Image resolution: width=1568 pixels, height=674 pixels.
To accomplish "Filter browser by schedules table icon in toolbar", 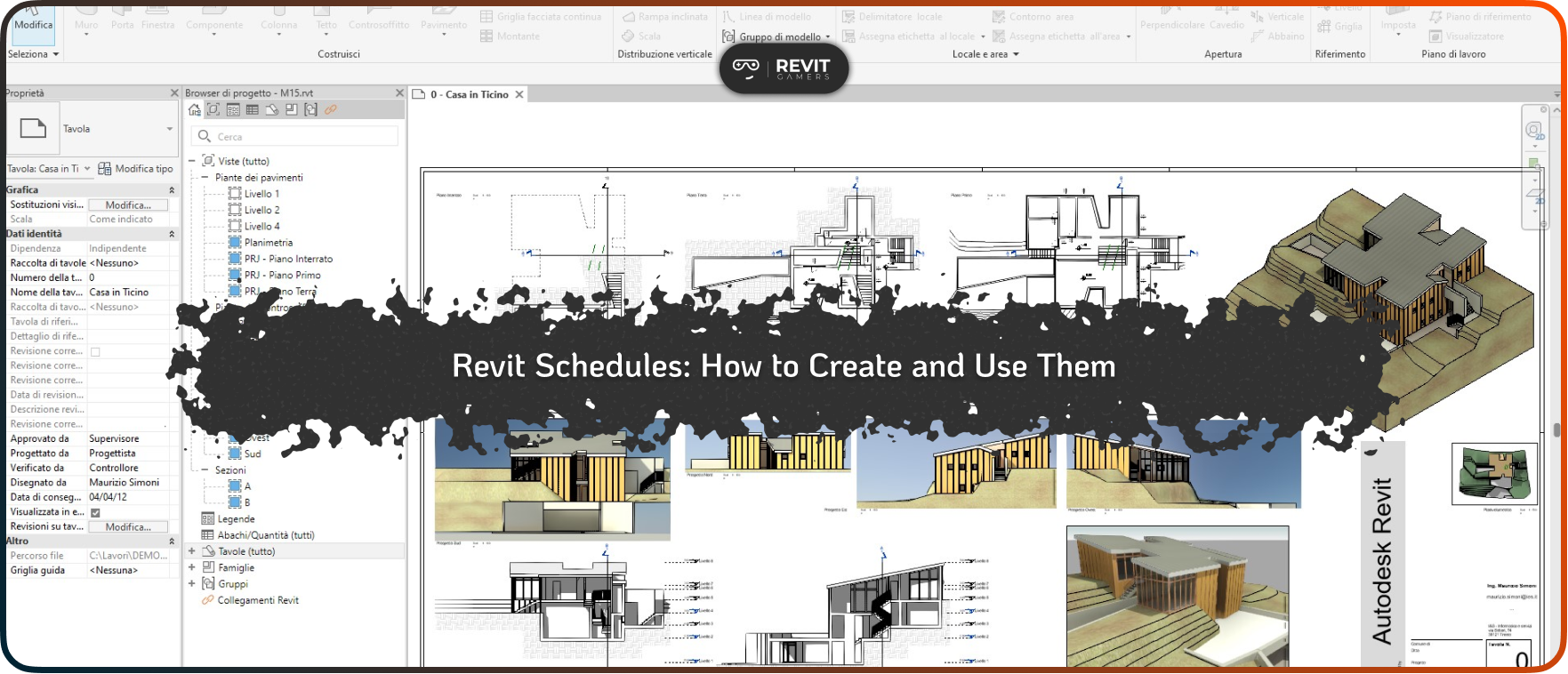I will tap(253, 110).
